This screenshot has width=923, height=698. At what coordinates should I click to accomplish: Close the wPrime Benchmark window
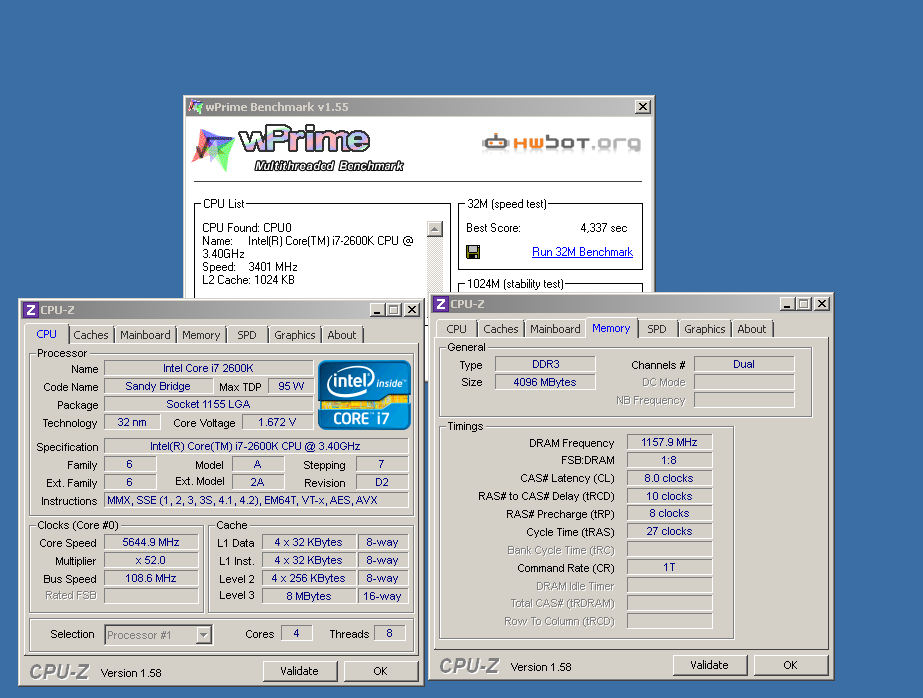pos(643,107)
